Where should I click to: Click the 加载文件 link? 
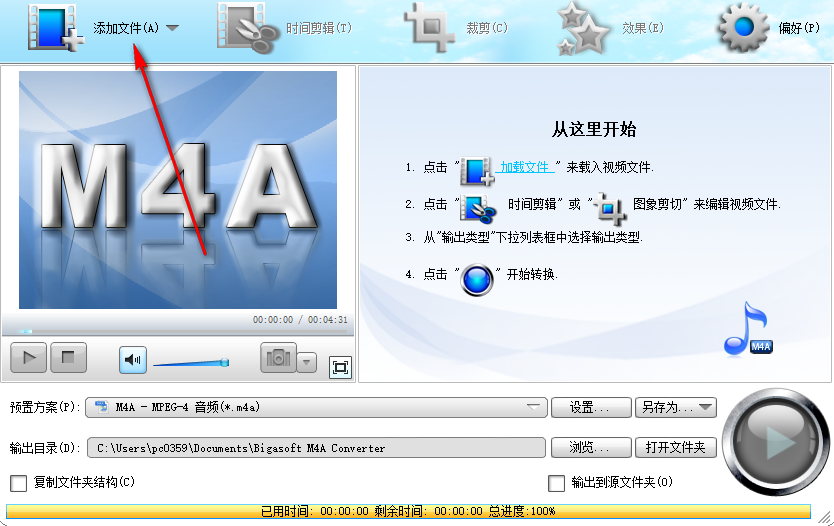point(524,167)
